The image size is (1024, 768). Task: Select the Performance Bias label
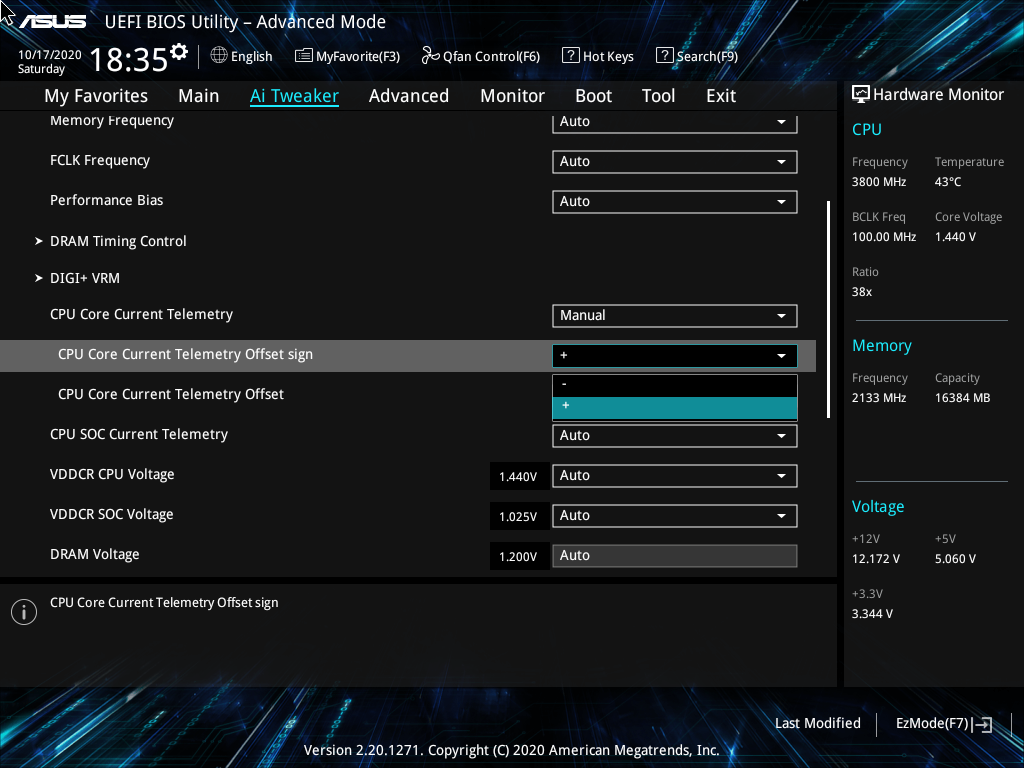(x=106, y=200)
